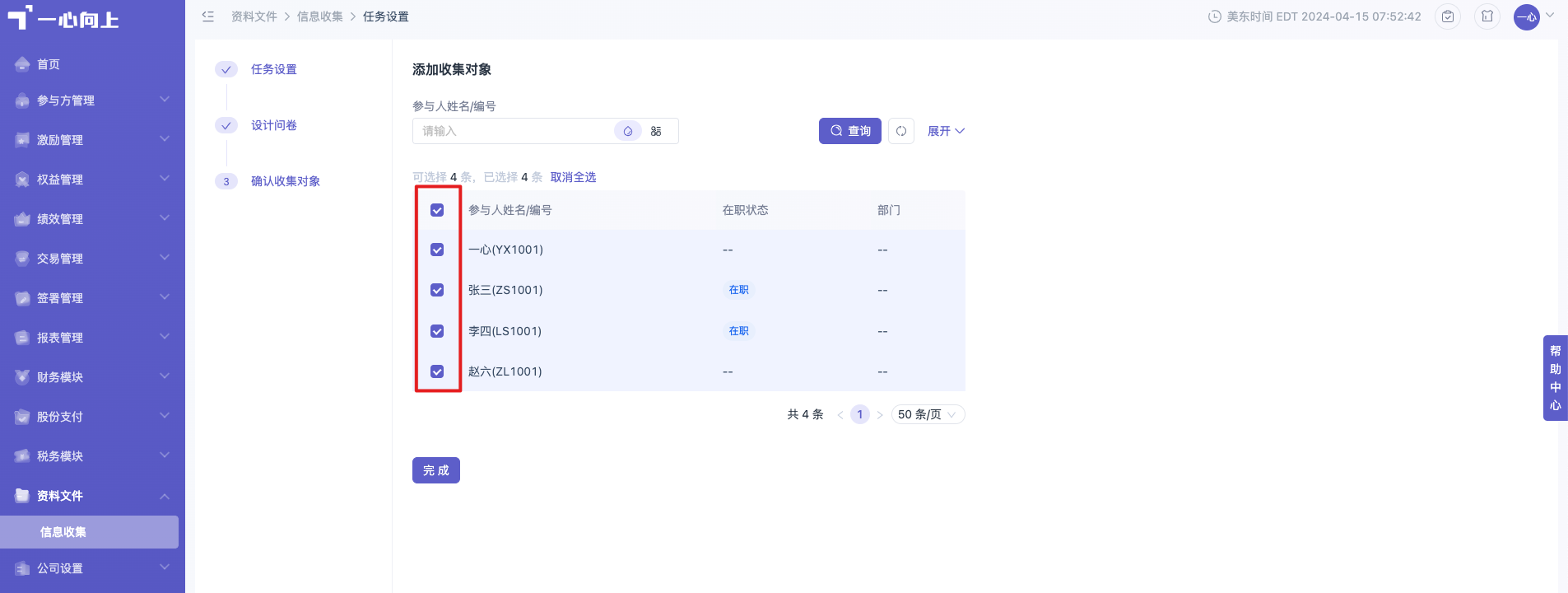The height and width of the screenshot is (593, 1568).
Task: Expand the 权益管理 chevron
Action: [165, 179]
